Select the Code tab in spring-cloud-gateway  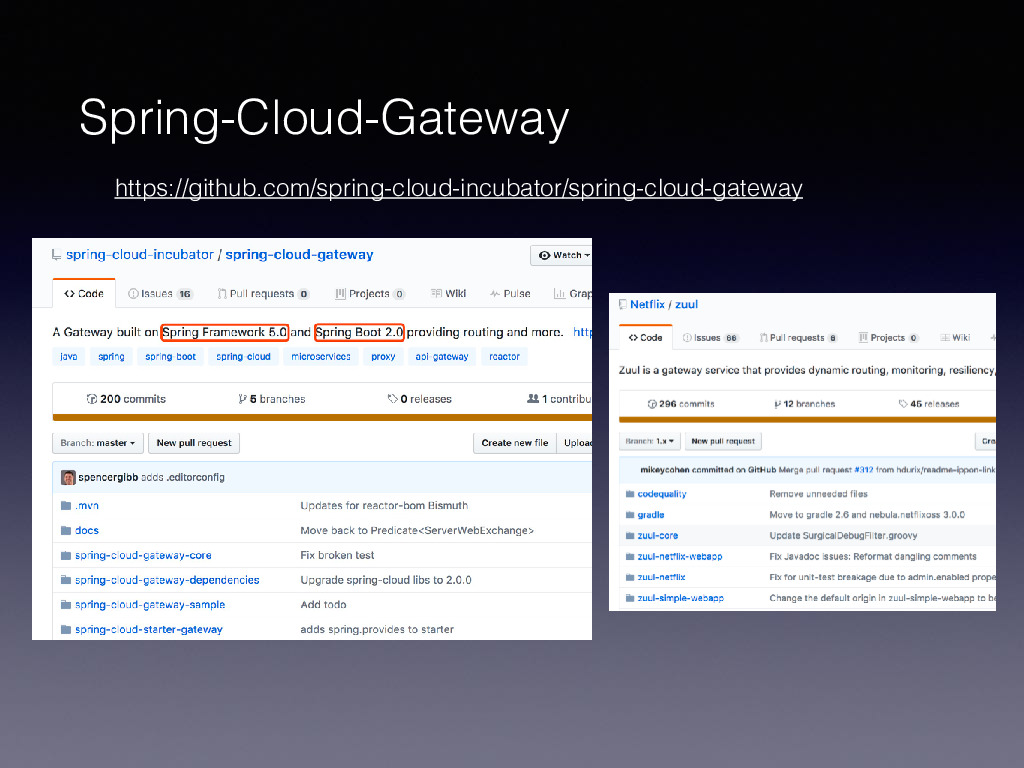pos(84,294)
